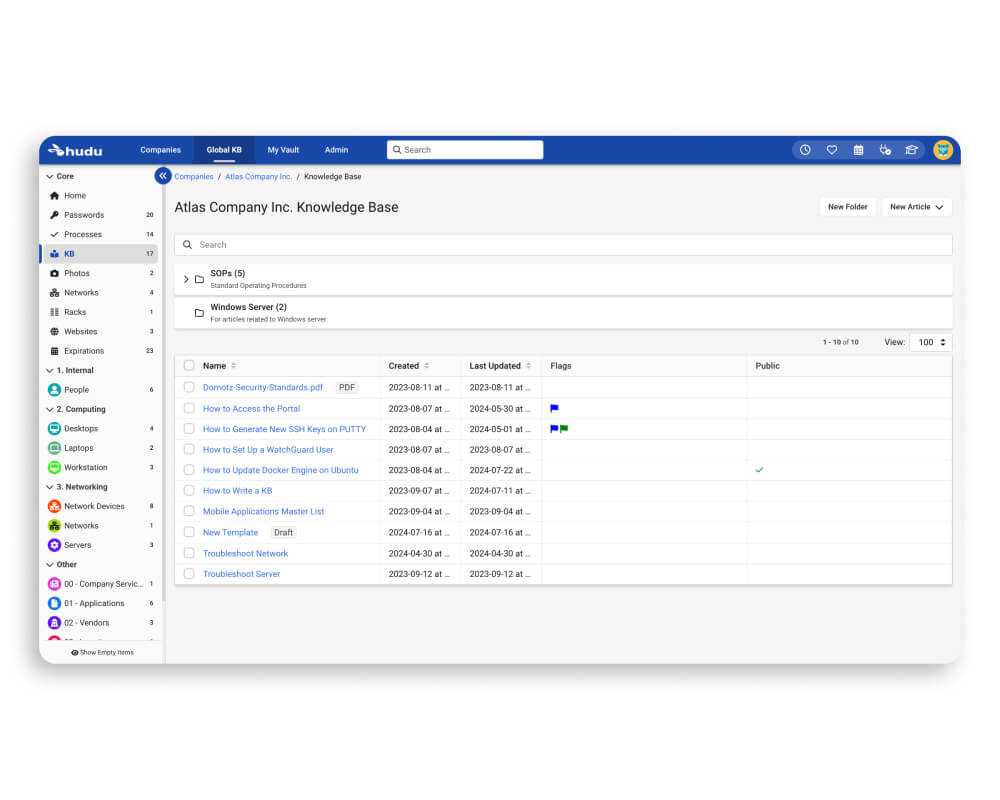Focus the global Search box in top bar
Viewport: 1000px width, 800px height.
pos(465,150)
